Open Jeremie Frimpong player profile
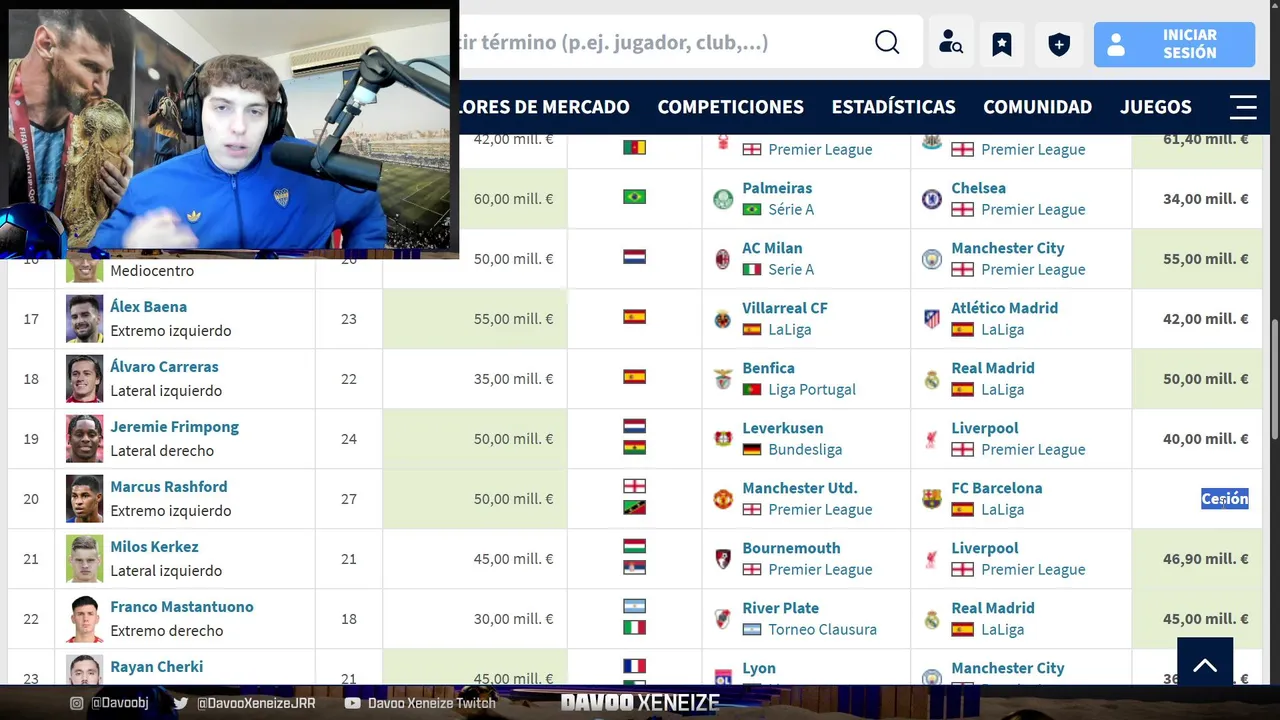 [174, 427]
